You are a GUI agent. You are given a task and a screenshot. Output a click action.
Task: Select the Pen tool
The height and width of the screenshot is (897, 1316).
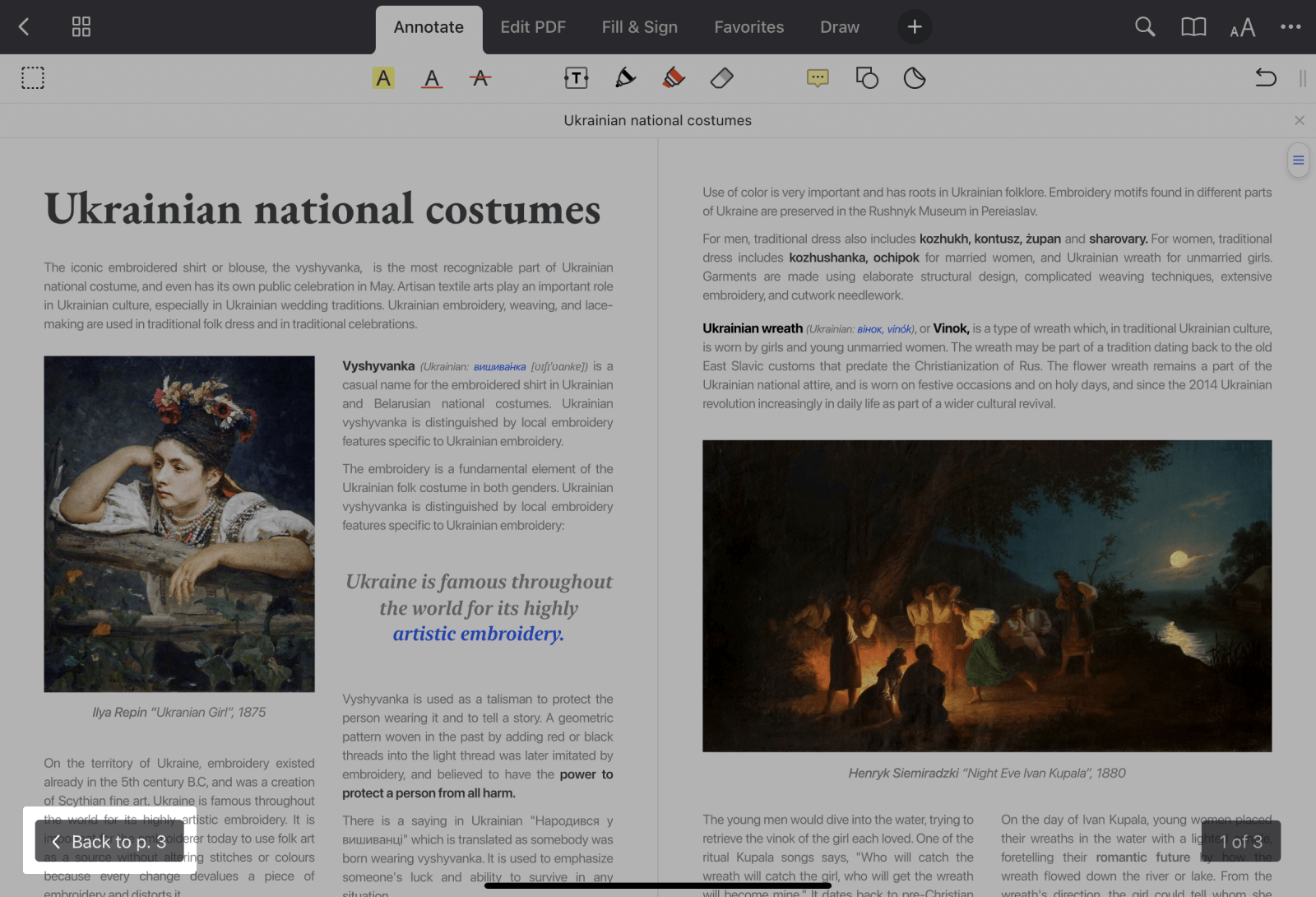click(625, 78)
